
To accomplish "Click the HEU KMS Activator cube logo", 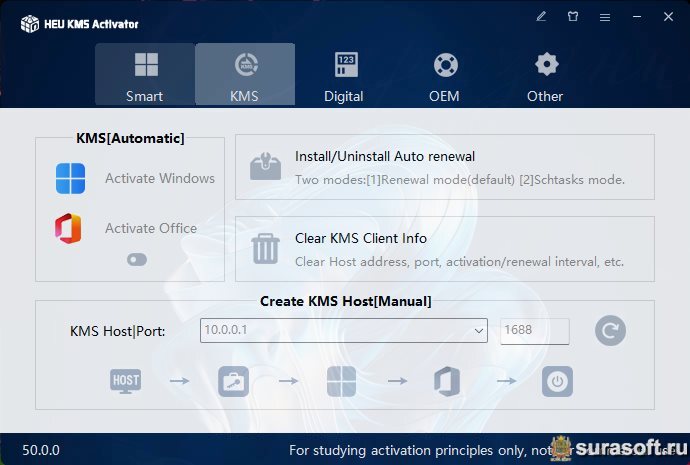I will pyautogui.click(x=29, y=24).
